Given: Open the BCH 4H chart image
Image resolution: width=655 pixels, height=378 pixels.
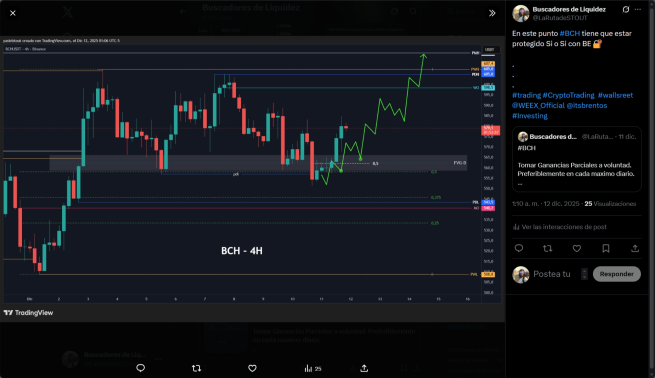Looking at the screenshot, I should click(252, 179).
